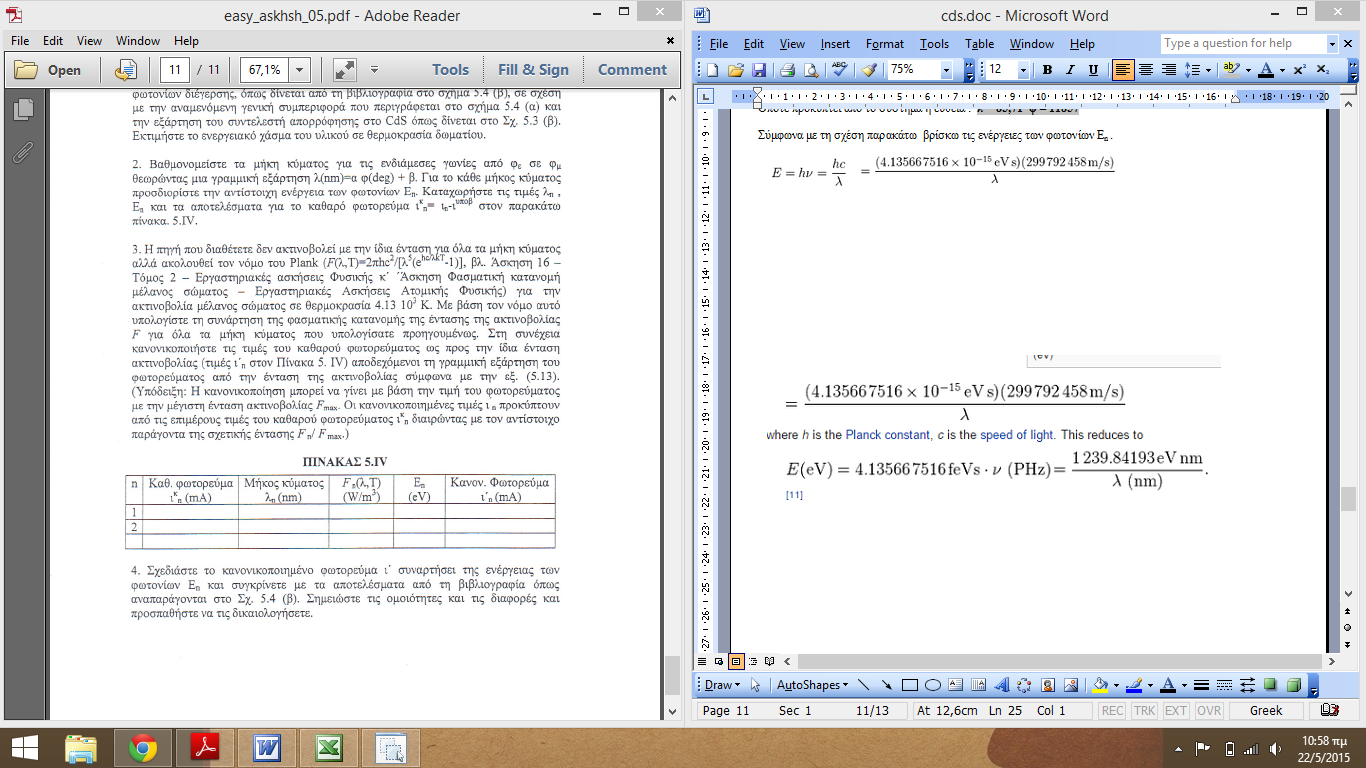The height and width of the screenshot is (768, 1366).
Task: Open attachments paperclip panel in Adobe Reader
Action: pyautogui.click(x=21, y=151)
